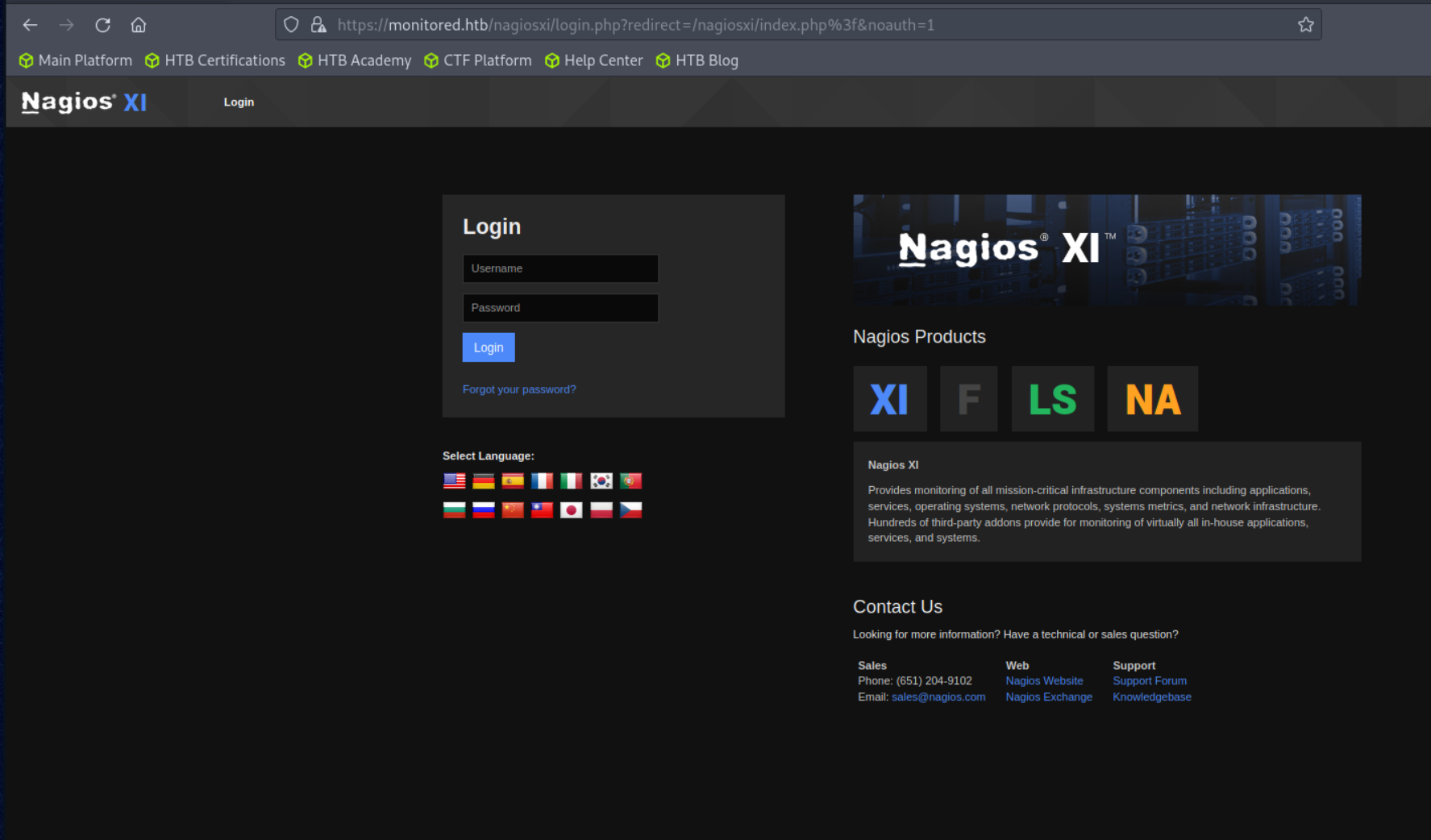Visit the Support Forum link
This screenshot has height=840, width=1431.
point(1150,681)
